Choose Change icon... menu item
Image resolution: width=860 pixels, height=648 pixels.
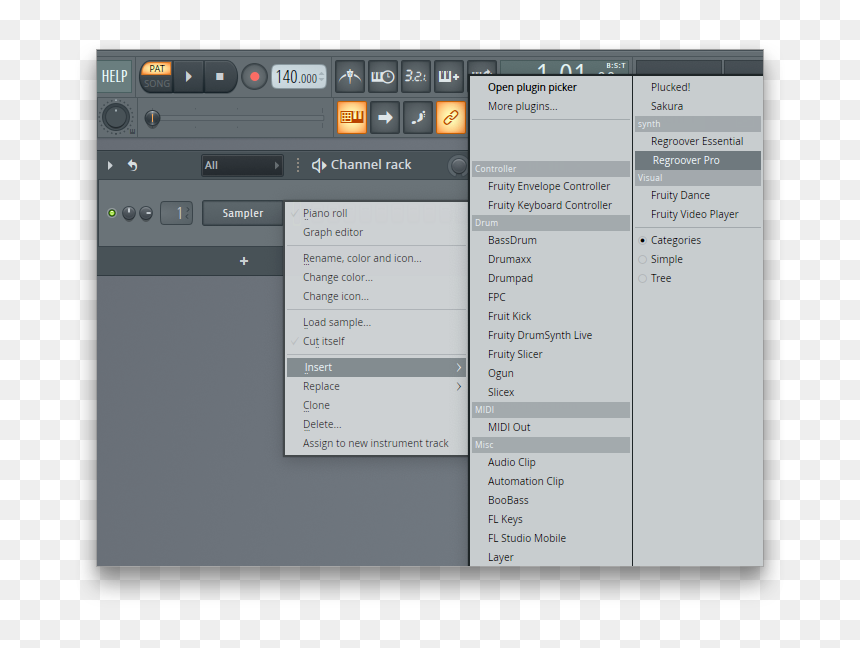coord(376,296)
